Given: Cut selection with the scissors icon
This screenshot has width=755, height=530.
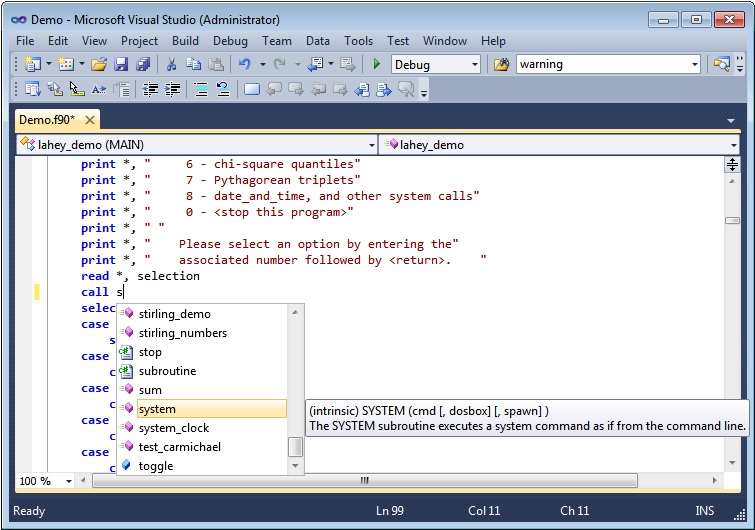Looking at the screenshot, I should [171, 64].
